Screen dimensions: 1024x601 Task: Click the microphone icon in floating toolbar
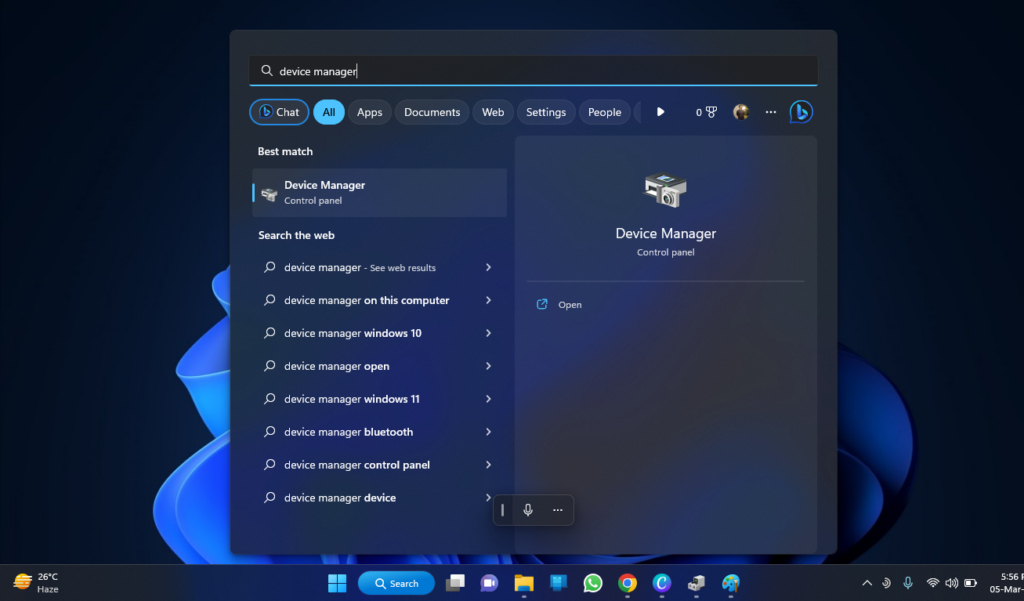pyautogui.click(x=528, y=510)
